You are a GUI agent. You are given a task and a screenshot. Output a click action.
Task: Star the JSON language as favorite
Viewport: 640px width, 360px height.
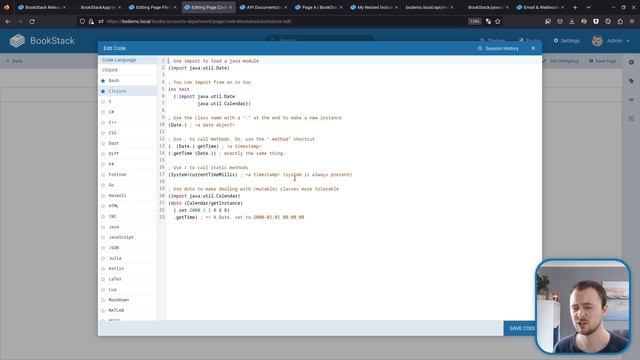103,248
